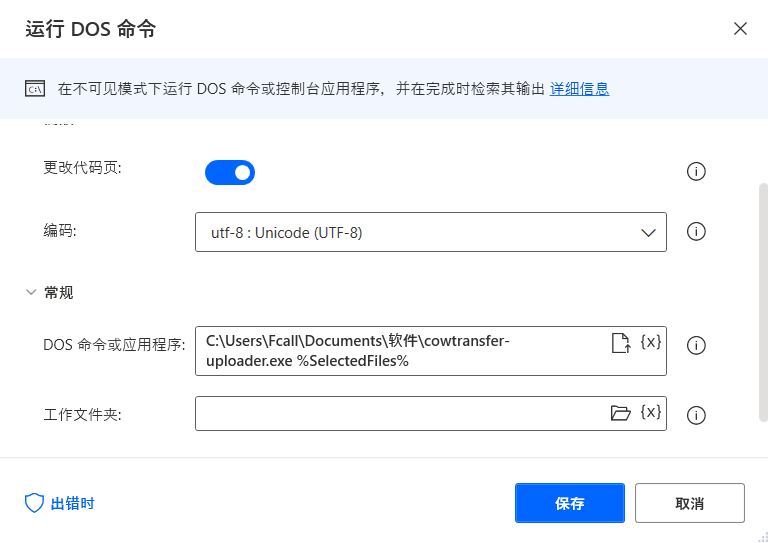Close the 运行 DOS 命令 dialog
Image resolution: width=768 pixels, height=543 pixels.
click(740, 28)
